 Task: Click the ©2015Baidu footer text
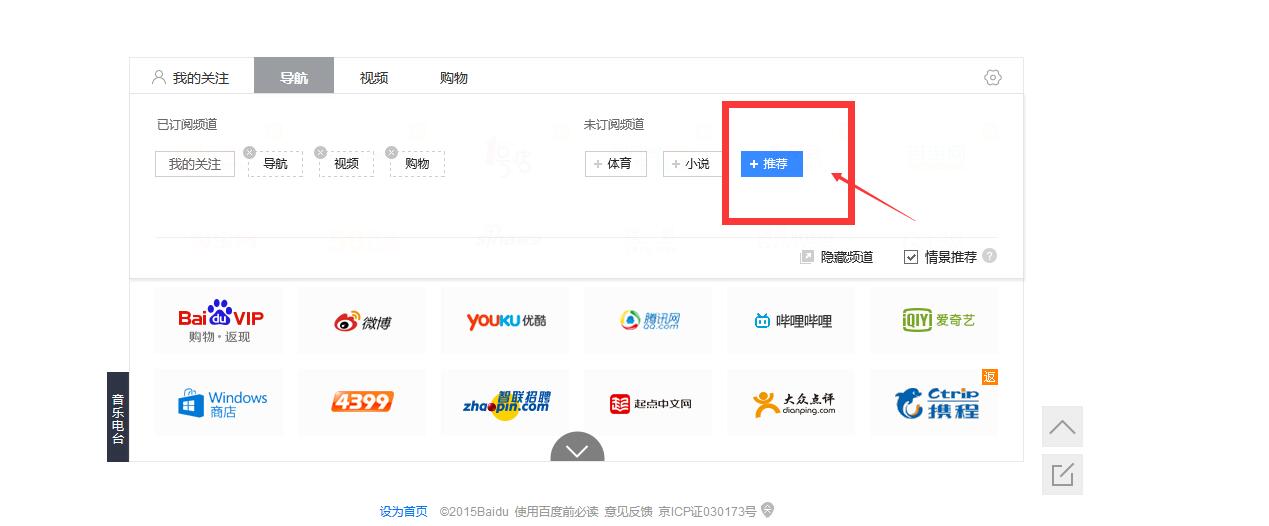point(475,511)
